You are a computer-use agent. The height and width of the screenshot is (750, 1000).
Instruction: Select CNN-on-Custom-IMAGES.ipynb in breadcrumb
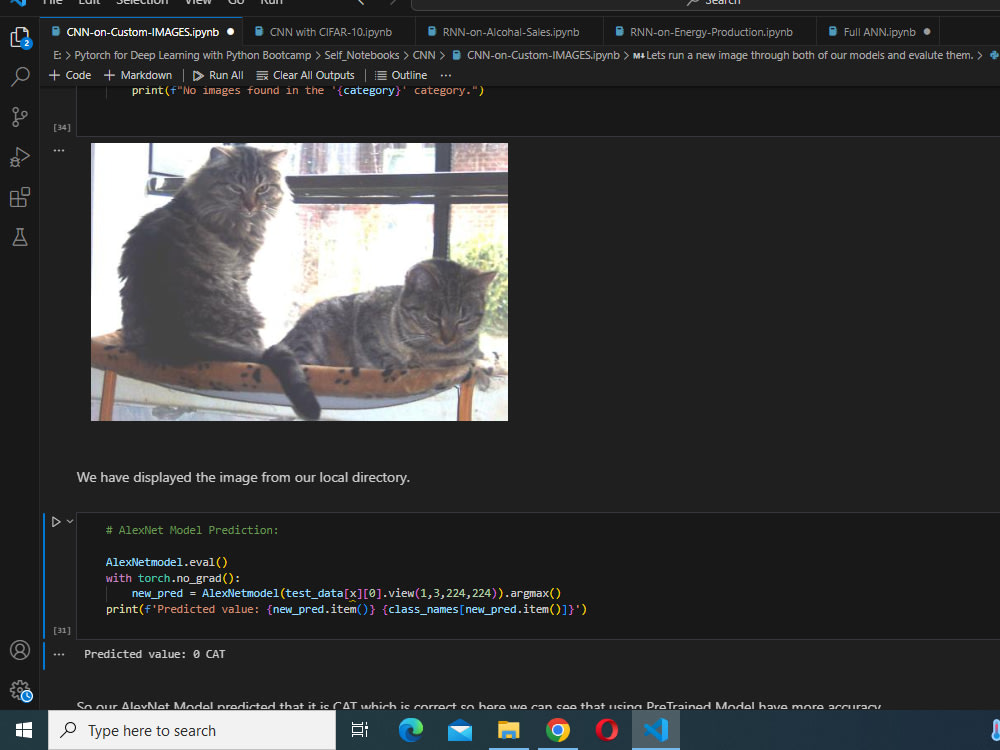pyautogui.click(x=536, y=55)
